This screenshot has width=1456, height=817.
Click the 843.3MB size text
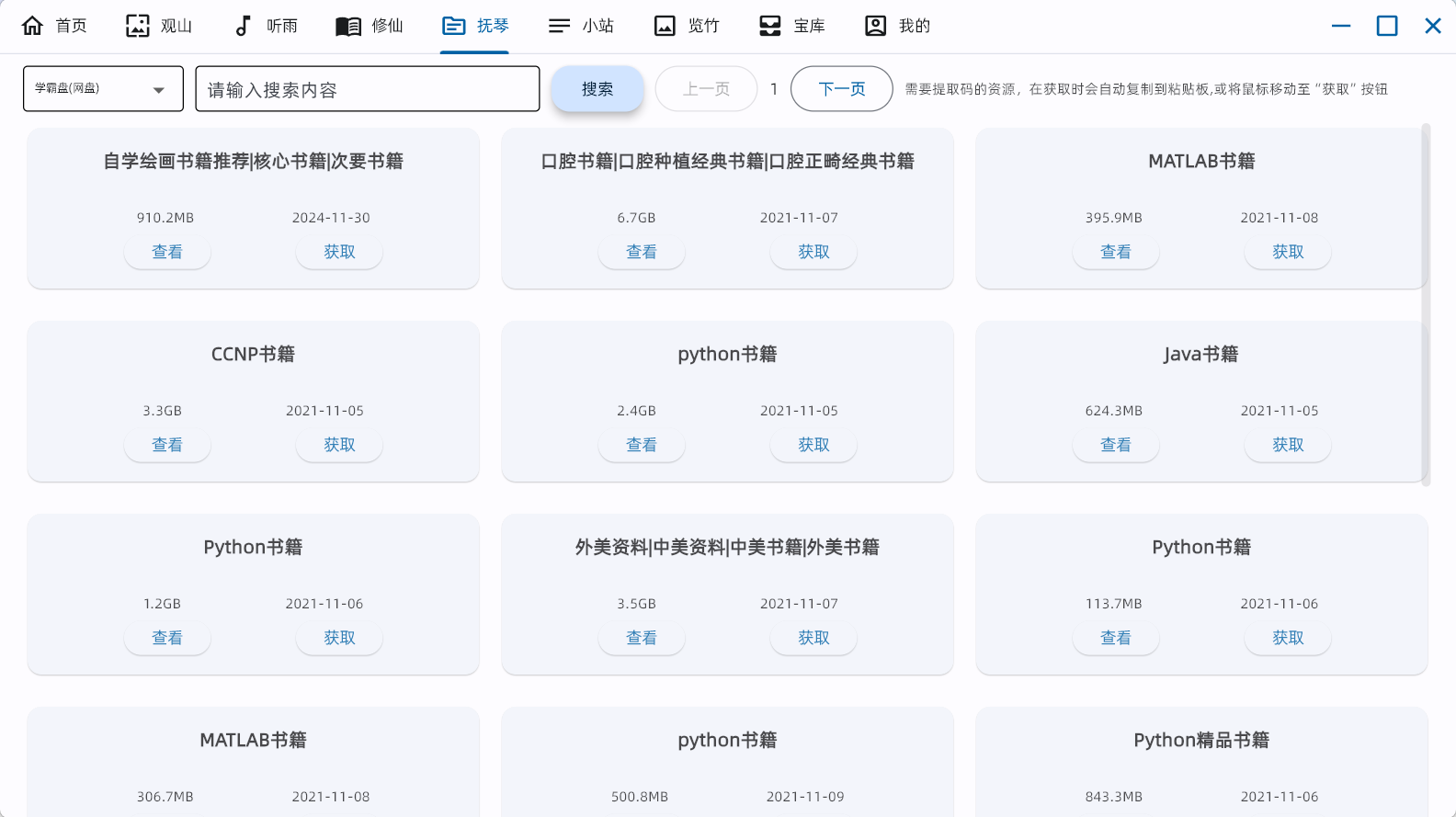pyautogui.click(x=1114, y=797)
